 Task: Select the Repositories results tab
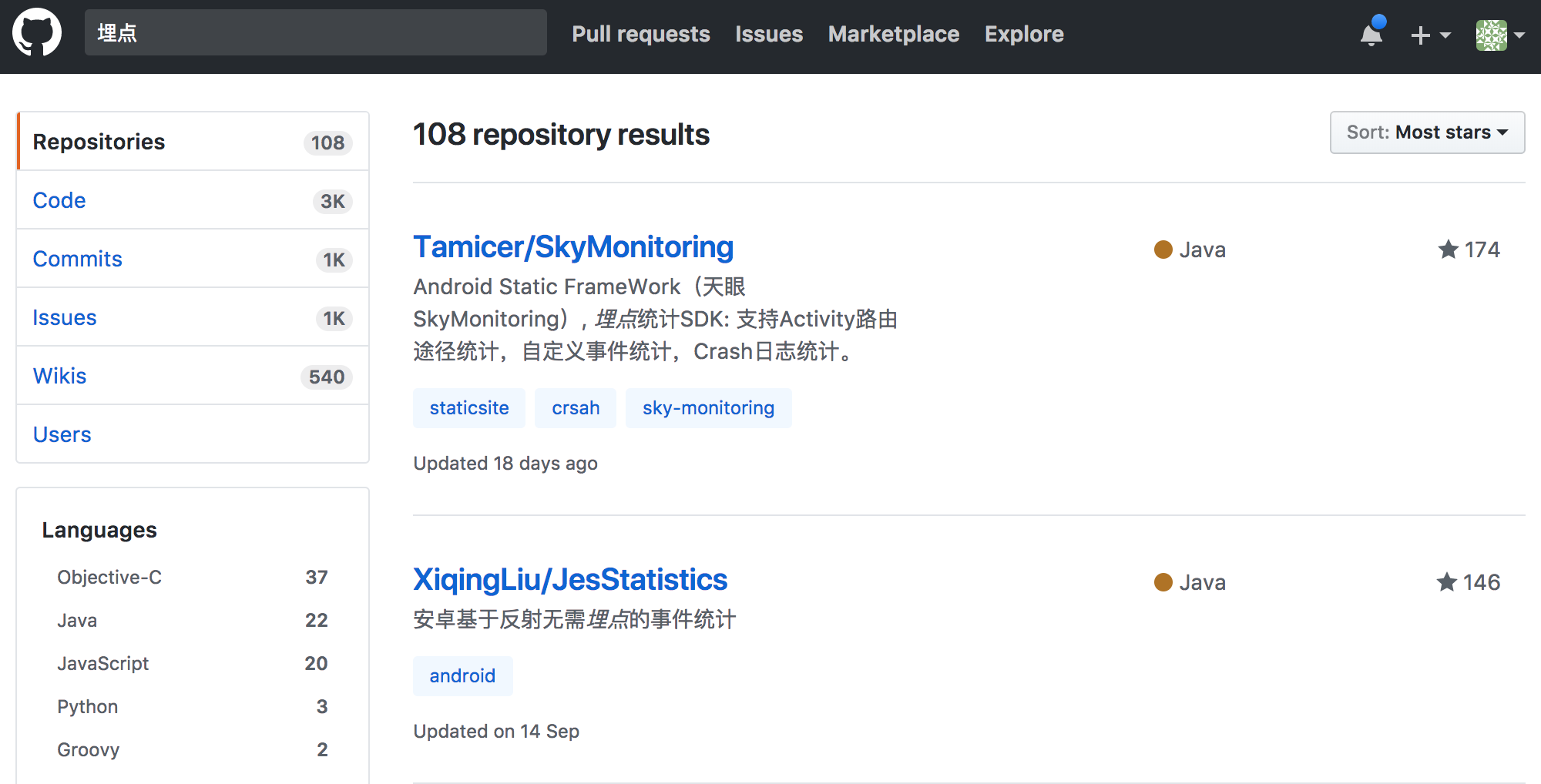click(193, 142)
